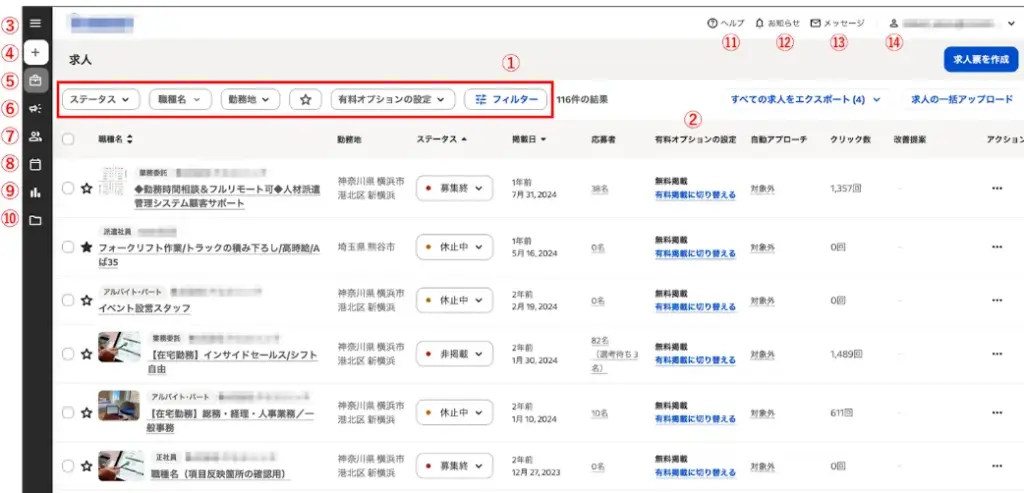1024x493 pixels.
Task: Open the candidates people icon in the sidebar
Action: [36, 137]
